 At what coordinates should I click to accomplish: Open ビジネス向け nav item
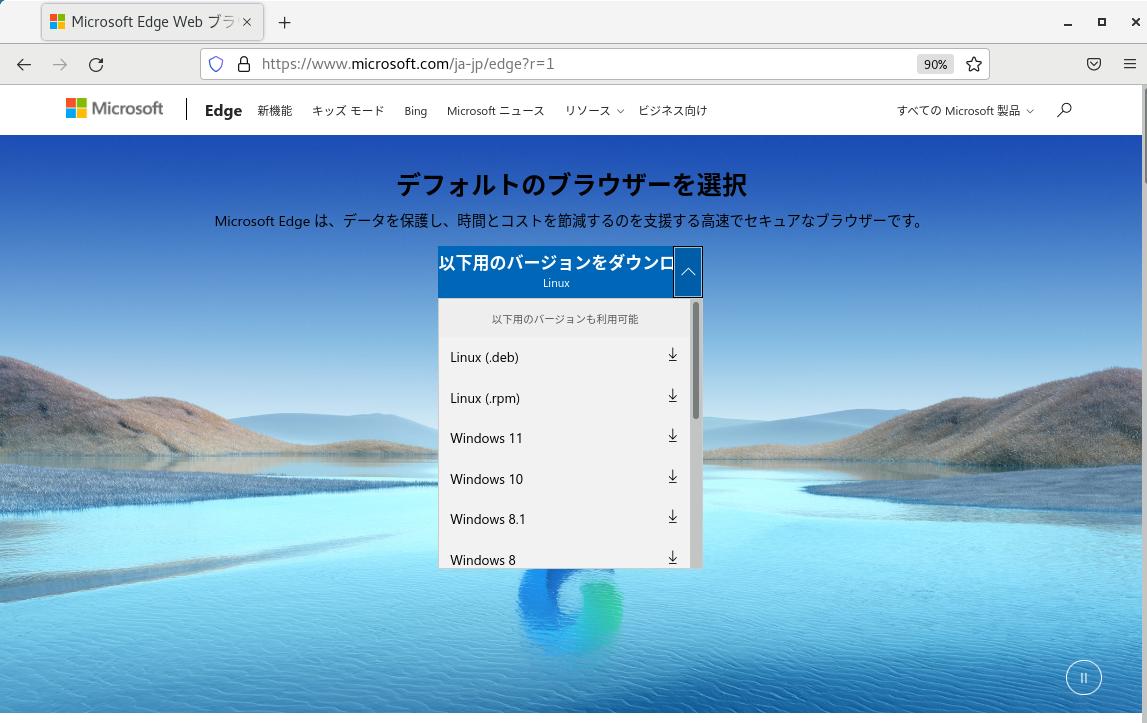[x=672, y=110]
